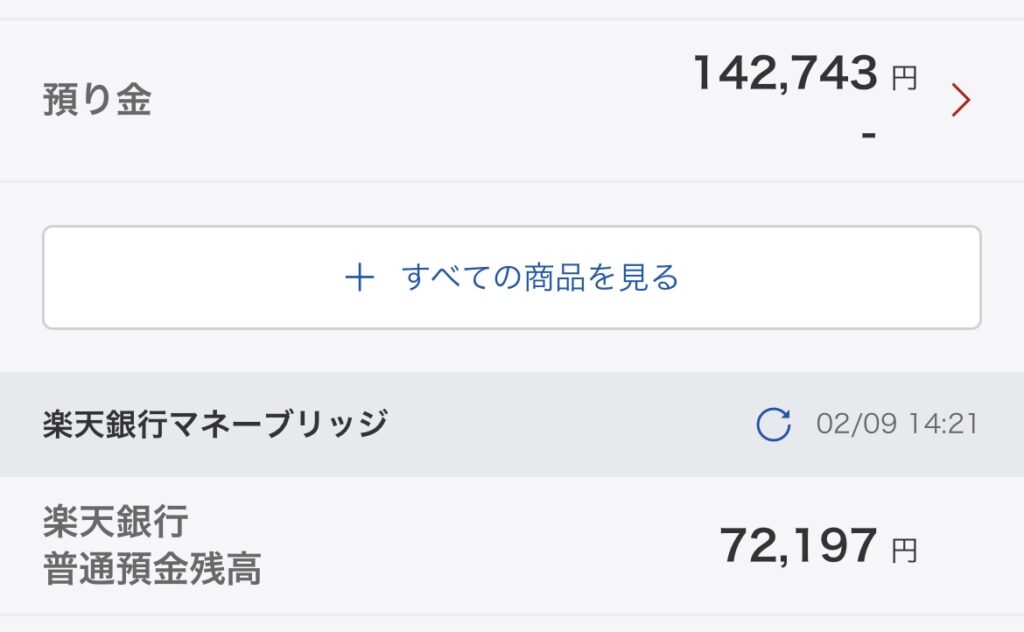This screenshot has height=632, width=1024.
Task: Select the 142,743 deposit amount
Action: pyautogui.click(x=785, y=74)
